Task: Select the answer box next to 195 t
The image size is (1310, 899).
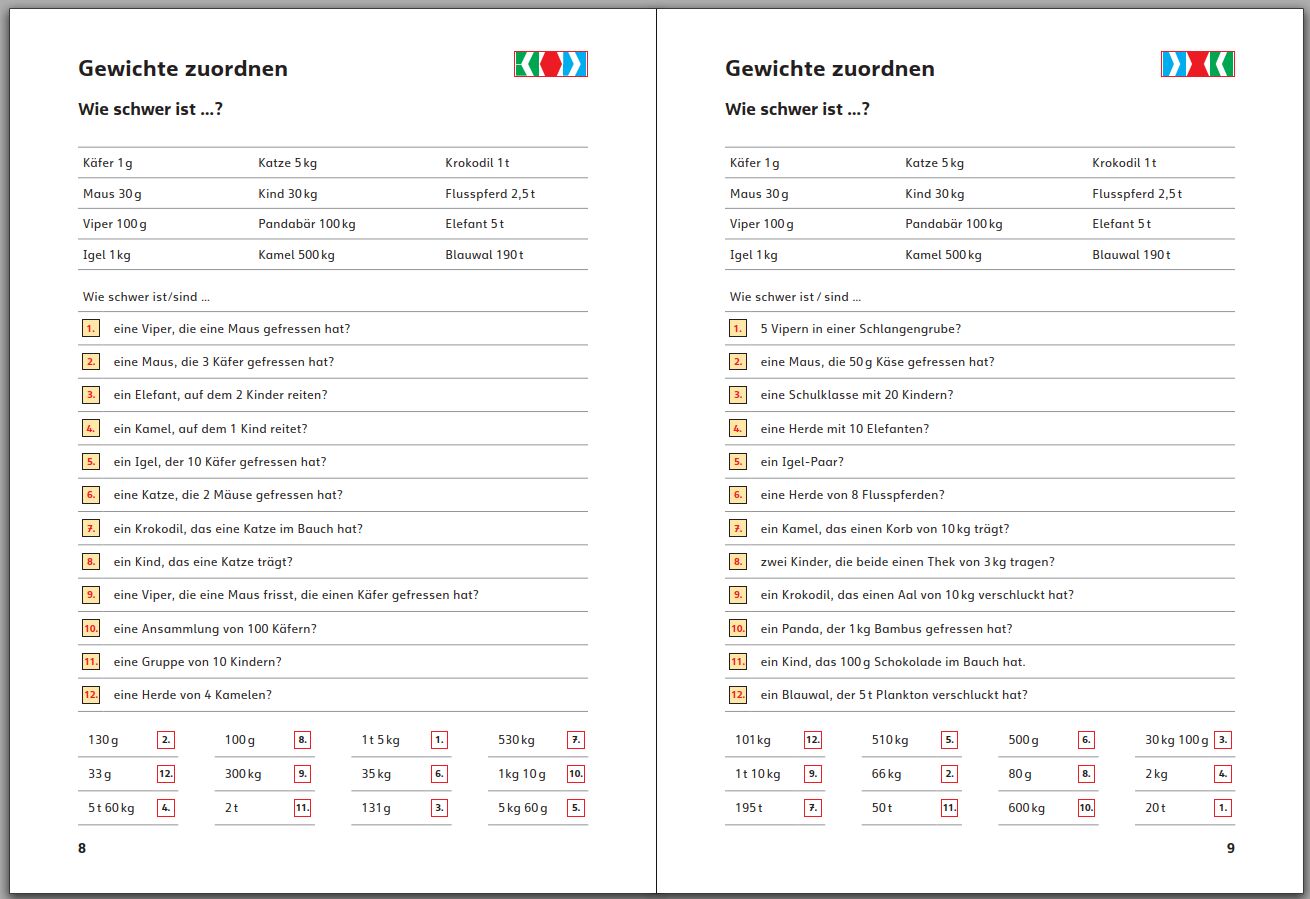Action: pyautogui.click(x=813, y=807)
